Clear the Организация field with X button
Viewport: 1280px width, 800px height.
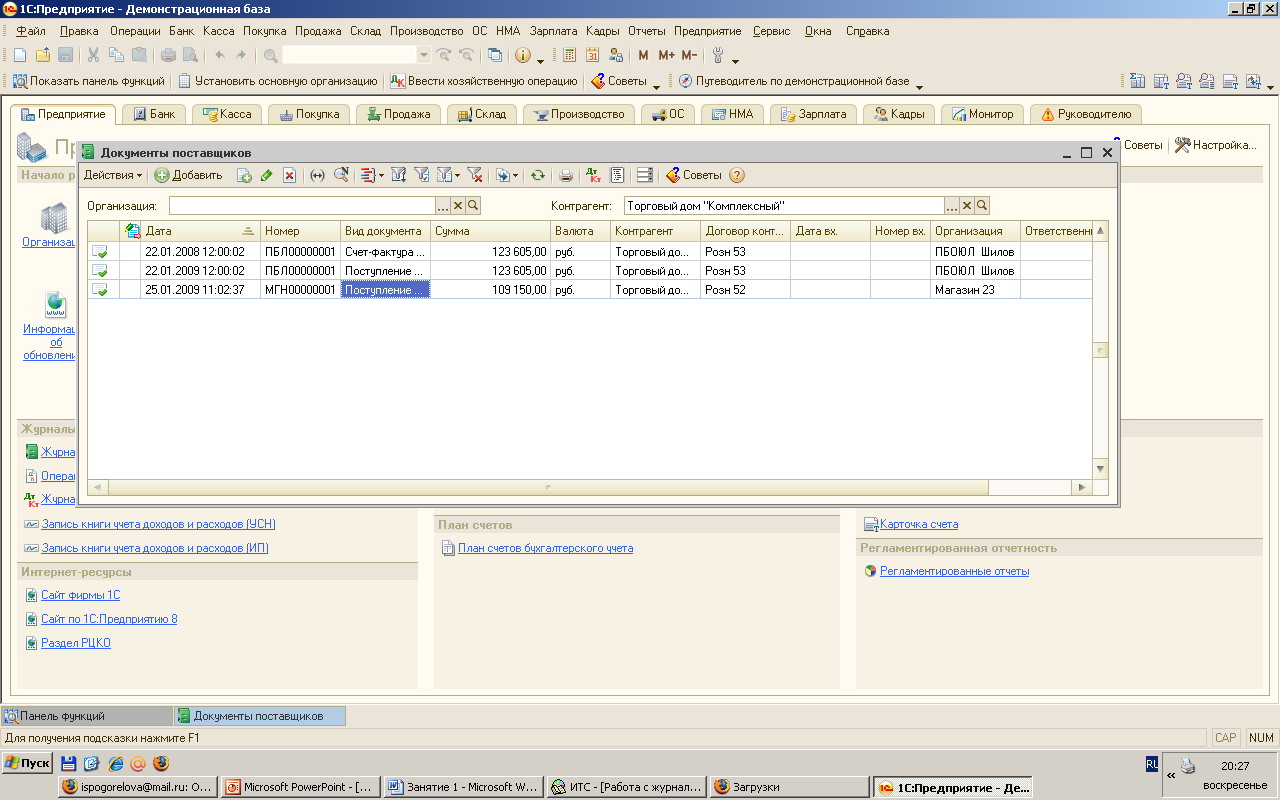pos(458,205)
